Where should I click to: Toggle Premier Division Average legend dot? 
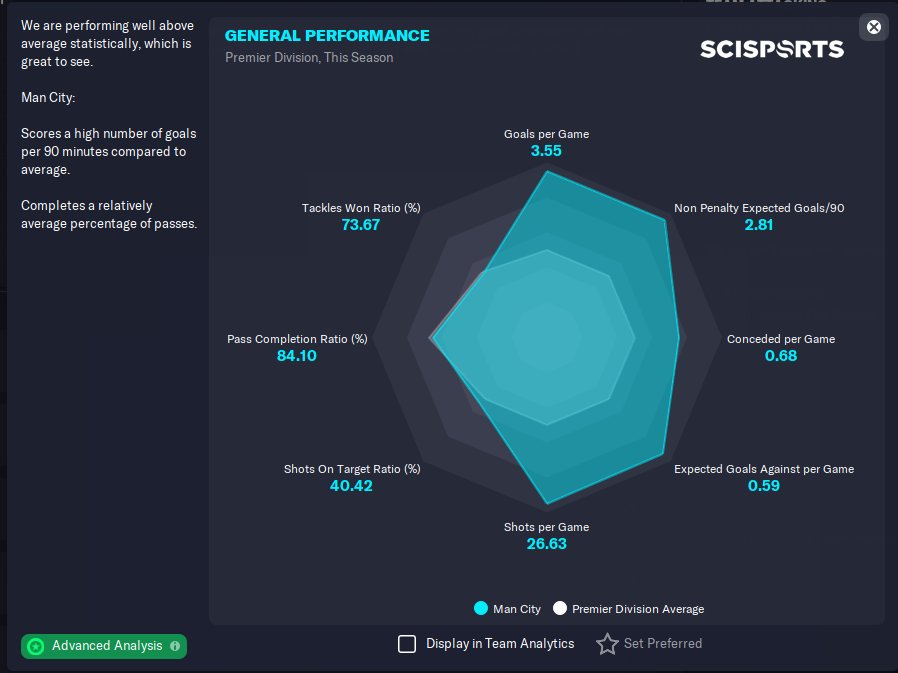point(560,608)
